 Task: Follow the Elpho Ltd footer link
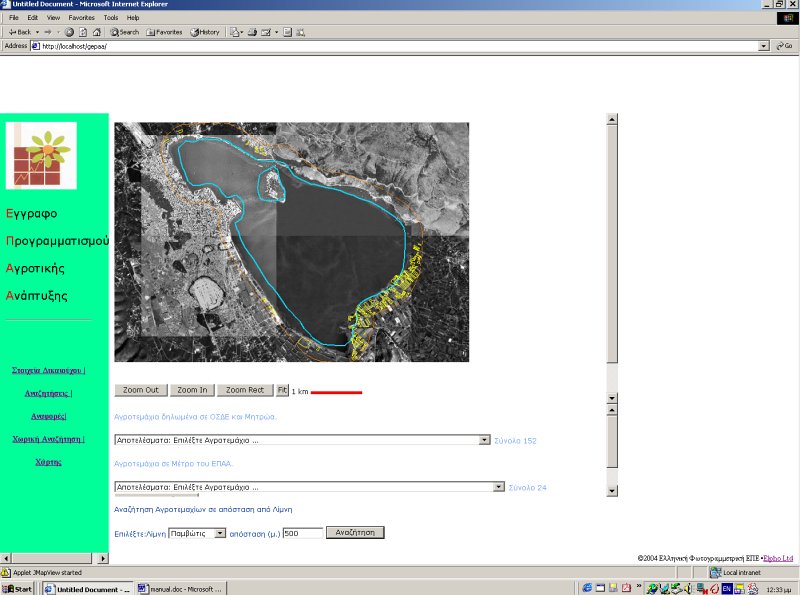(778, 558)
